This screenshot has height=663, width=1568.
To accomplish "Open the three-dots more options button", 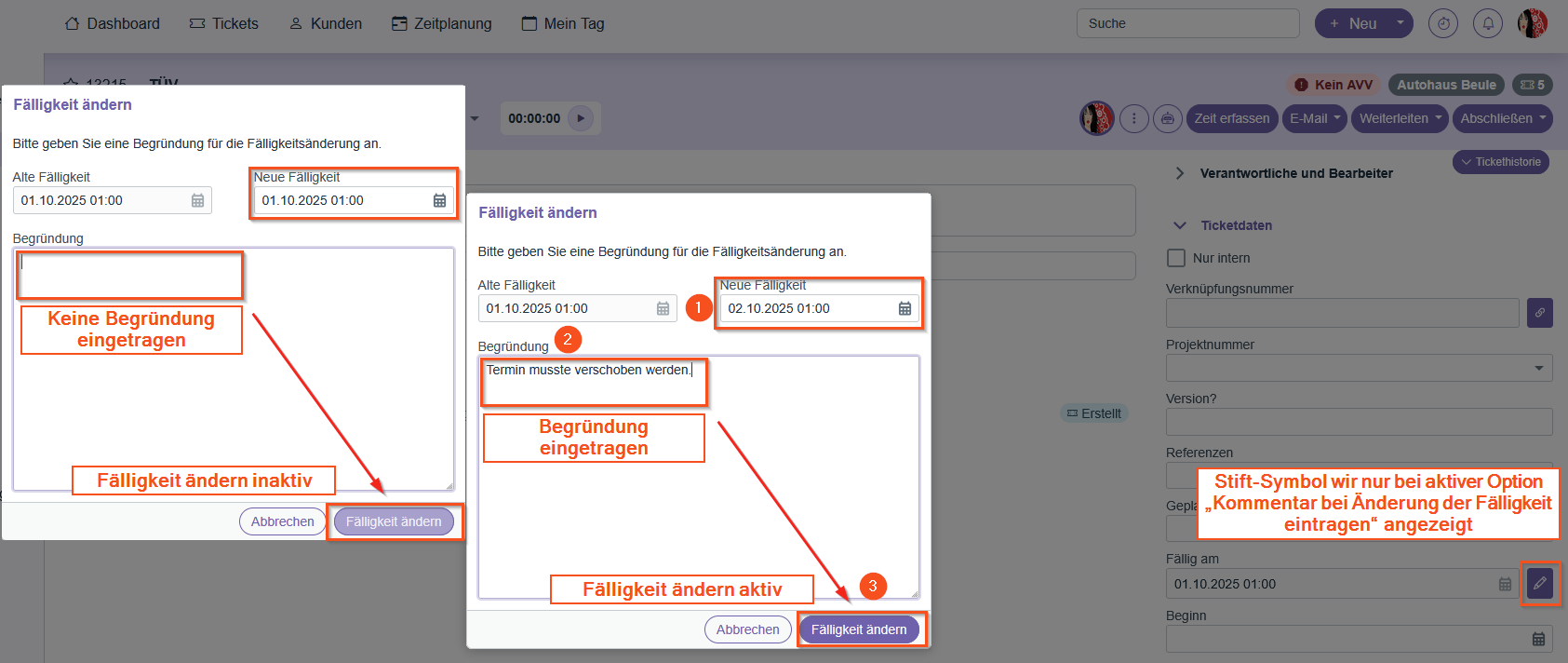I will point(1133,118).
